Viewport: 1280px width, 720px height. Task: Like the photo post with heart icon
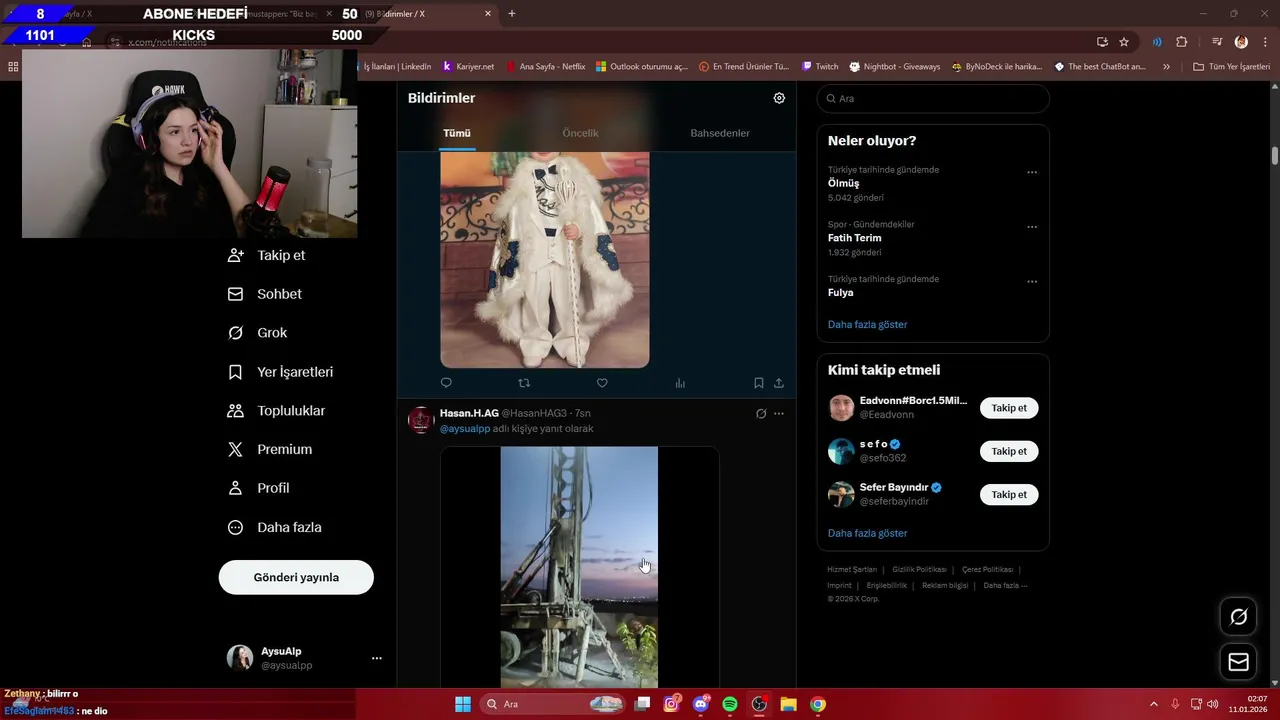(602, 383)
